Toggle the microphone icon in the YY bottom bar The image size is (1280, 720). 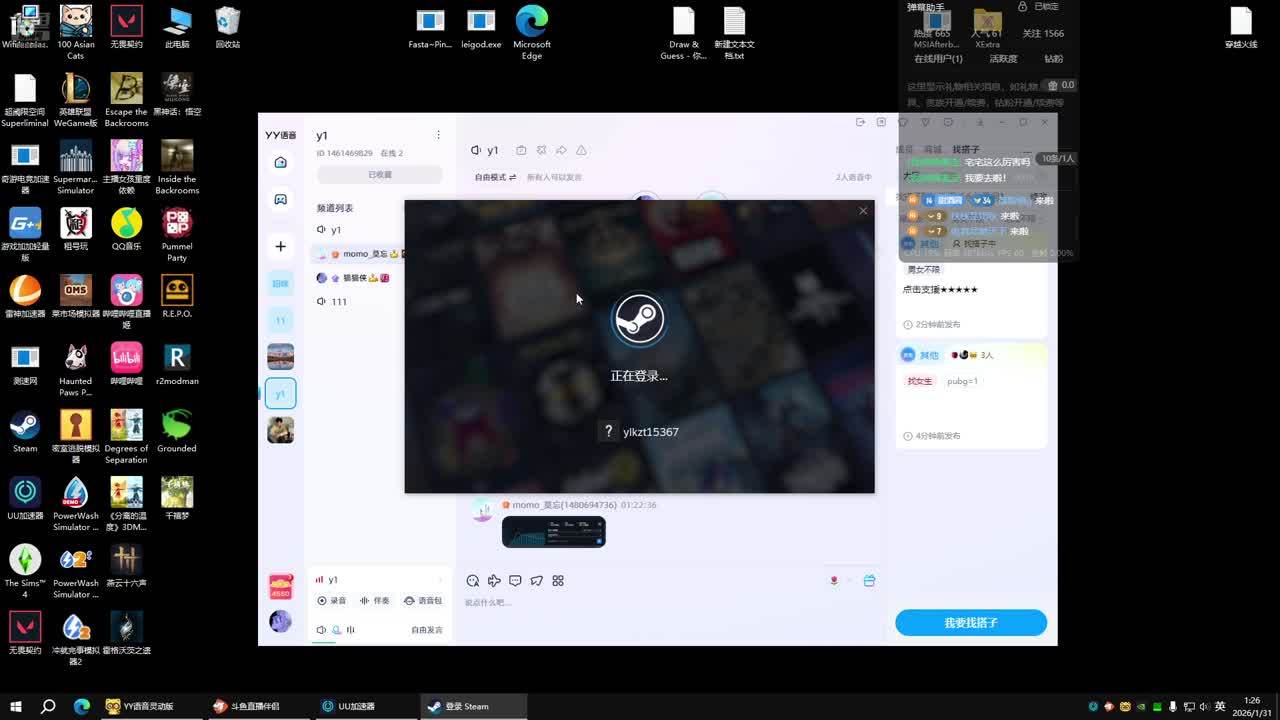coord(337,630)
